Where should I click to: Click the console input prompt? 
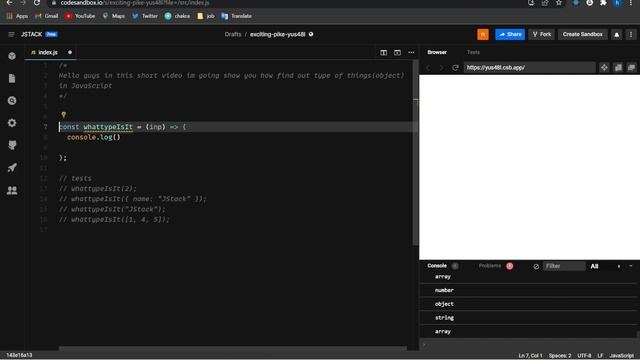point(529,345)
